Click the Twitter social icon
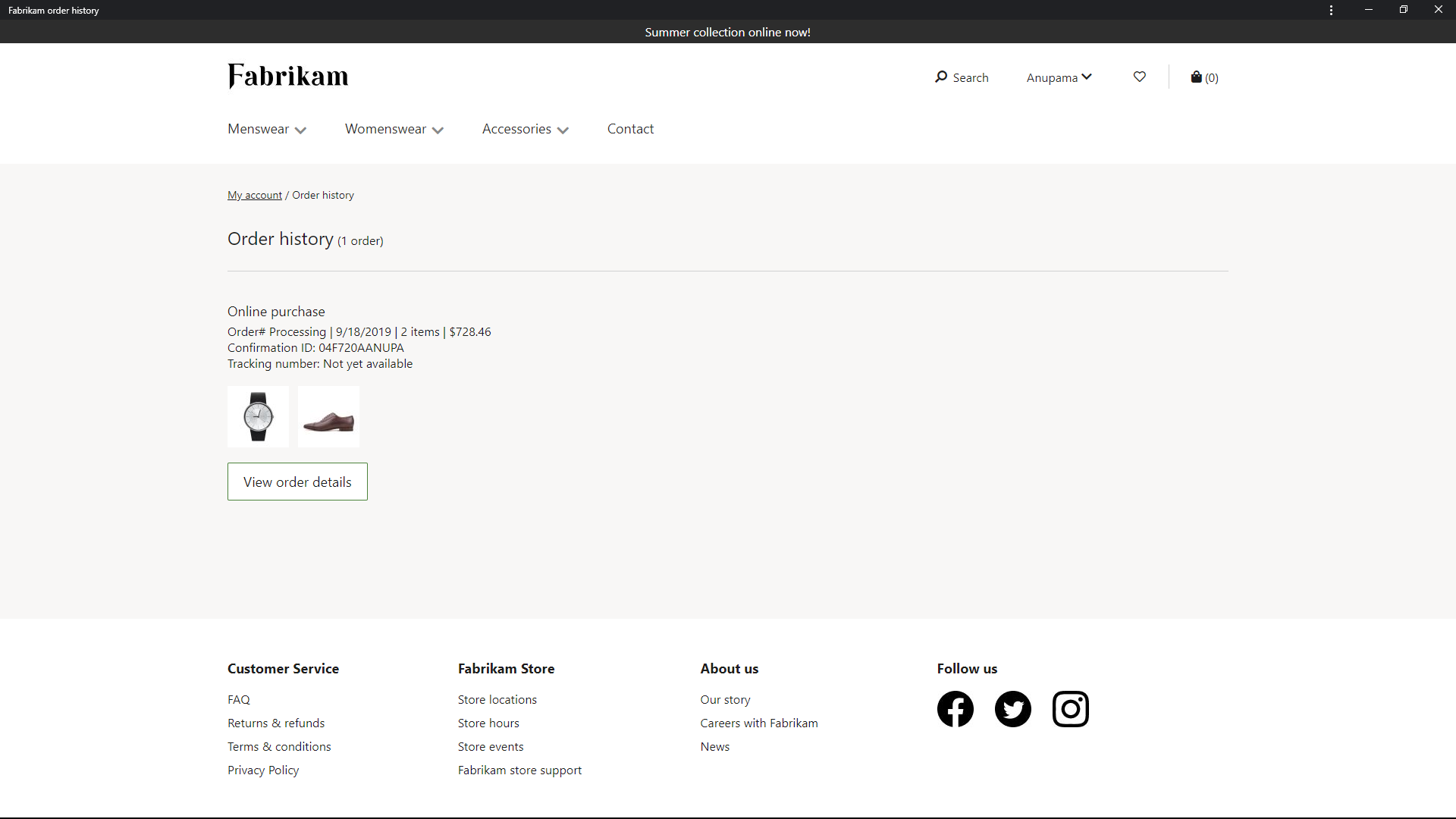Viewport: 1456px width, 819px height. [x=1013, y=709]
